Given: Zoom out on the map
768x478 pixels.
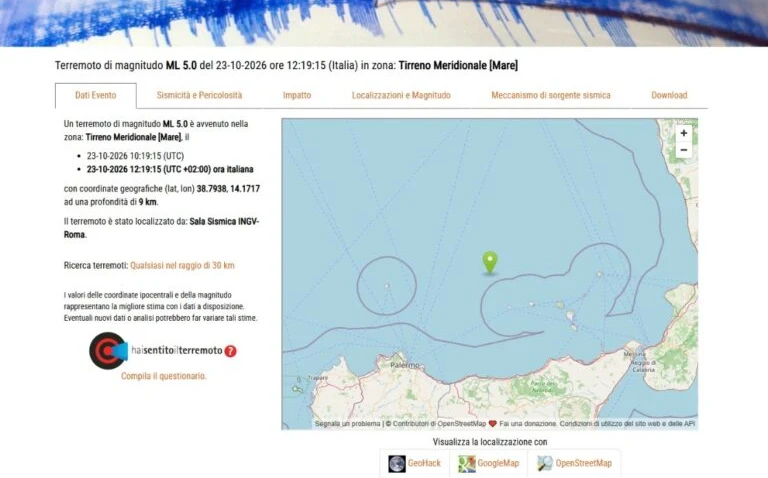Looking at the screenshot, I should [x=684, y=150].
